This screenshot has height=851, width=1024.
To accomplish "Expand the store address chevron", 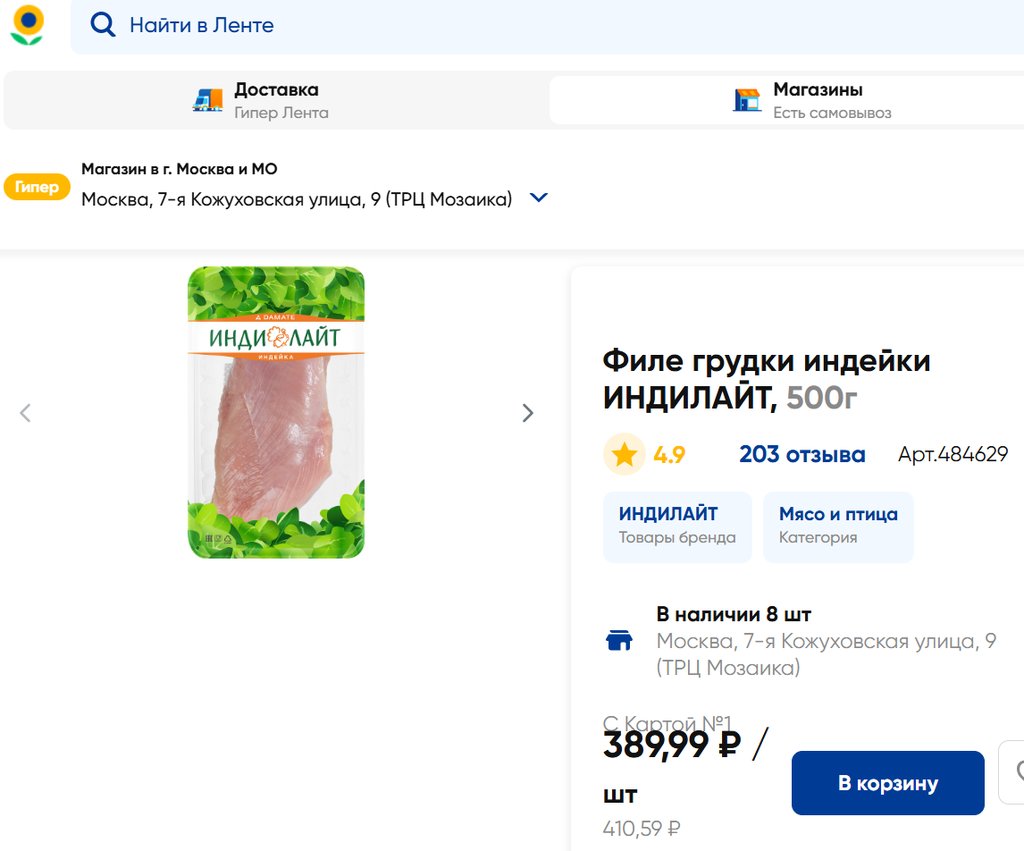I will tap(539, 198).
